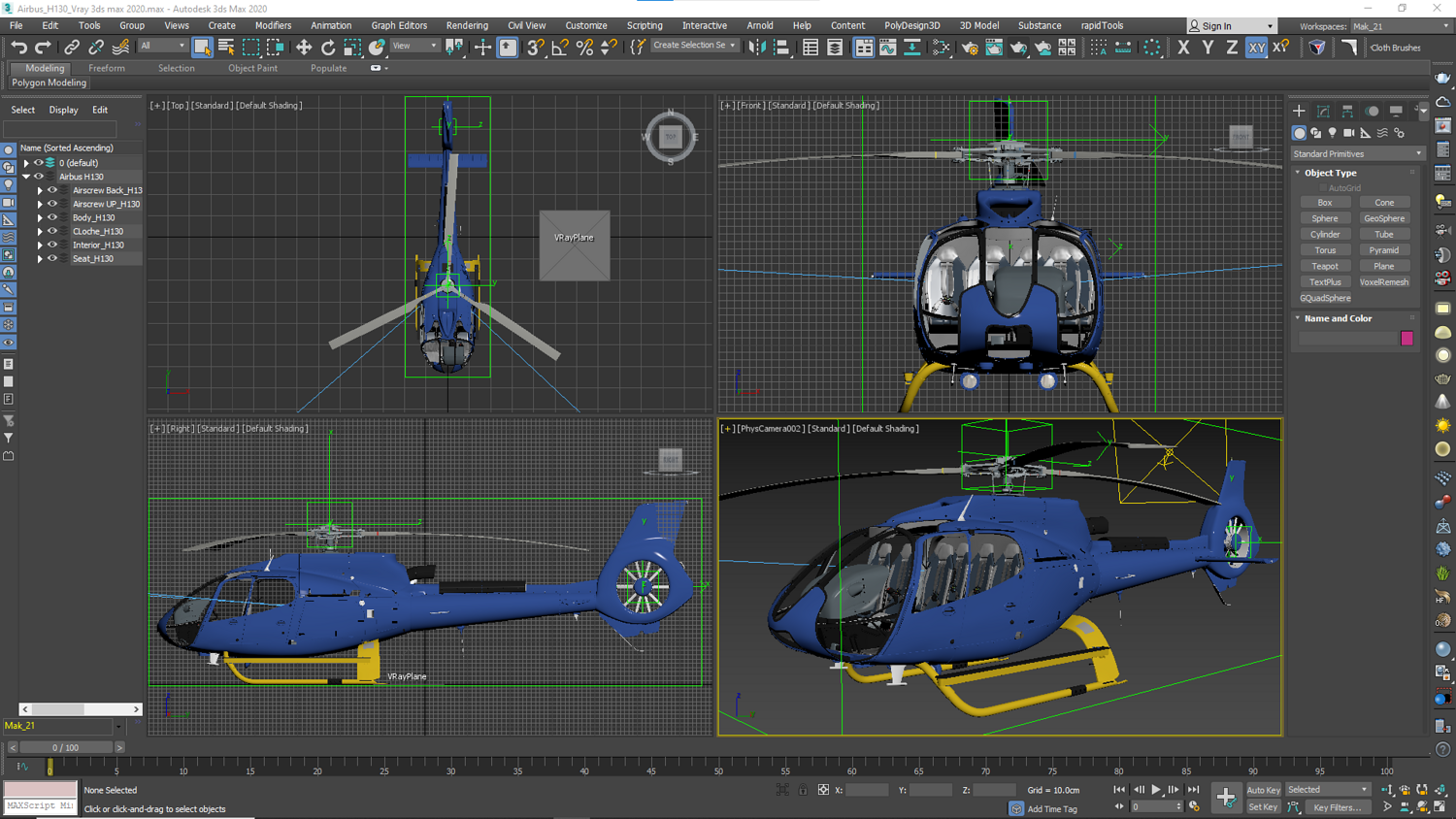Click the Key Filters button

(1337, 807)
